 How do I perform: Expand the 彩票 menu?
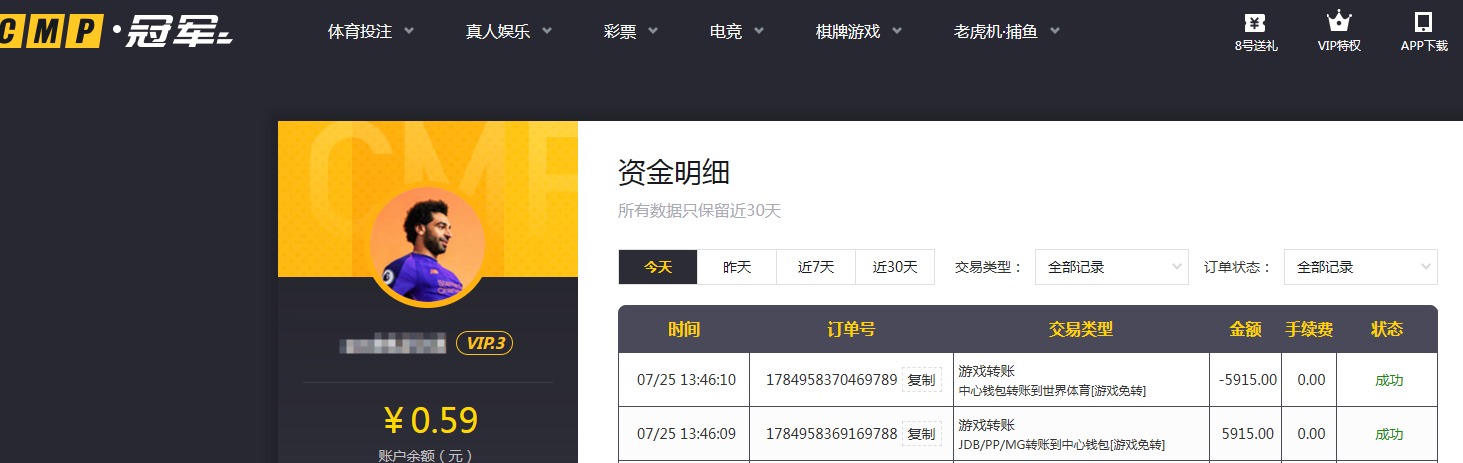point(631,31)
